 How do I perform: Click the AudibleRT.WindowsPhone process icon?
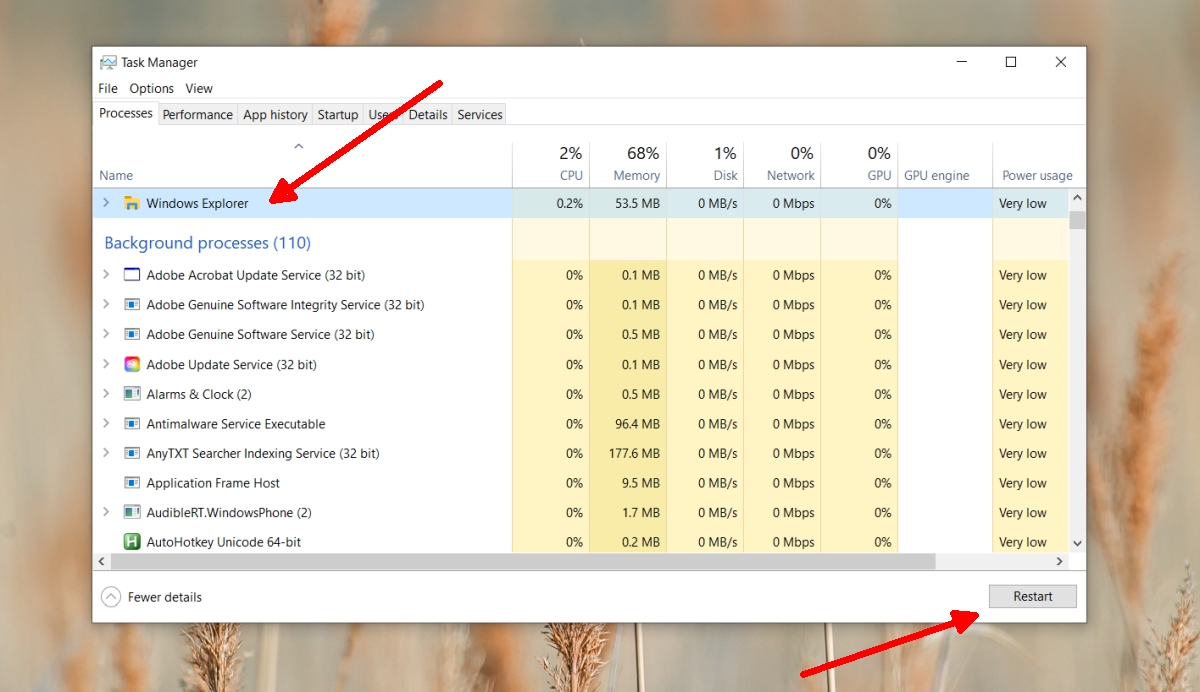[131, 512]
